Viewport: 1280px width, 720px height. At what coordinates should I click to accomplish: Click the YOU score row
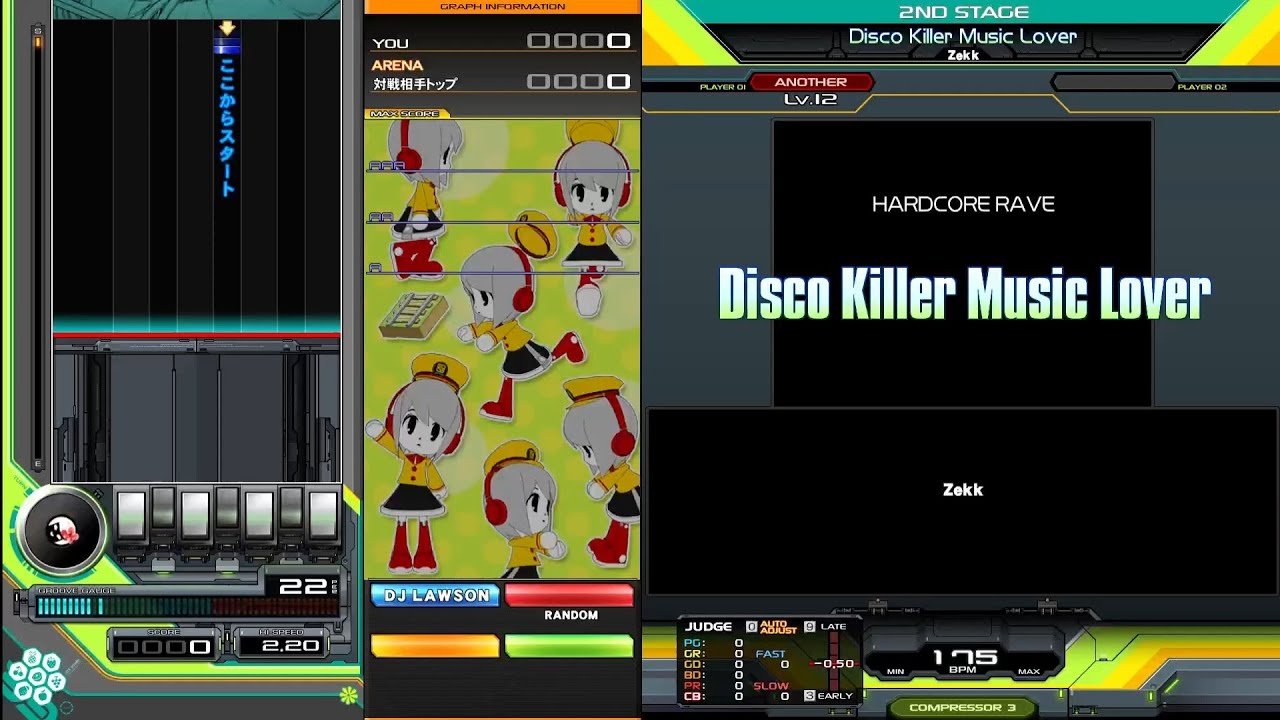[x=501, y=42]
